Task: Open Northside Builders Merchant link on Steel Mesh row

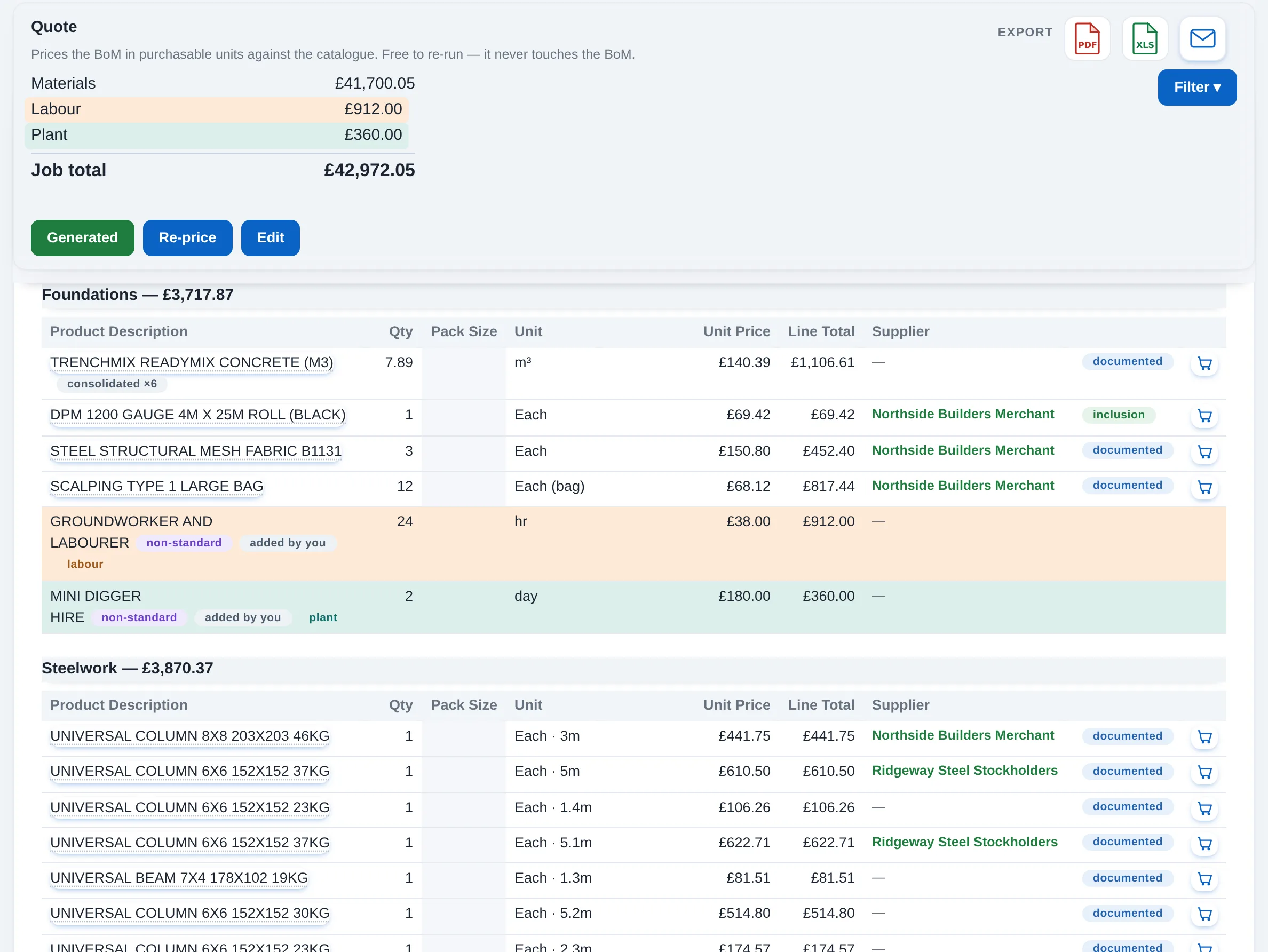Action: coord(962,450)
